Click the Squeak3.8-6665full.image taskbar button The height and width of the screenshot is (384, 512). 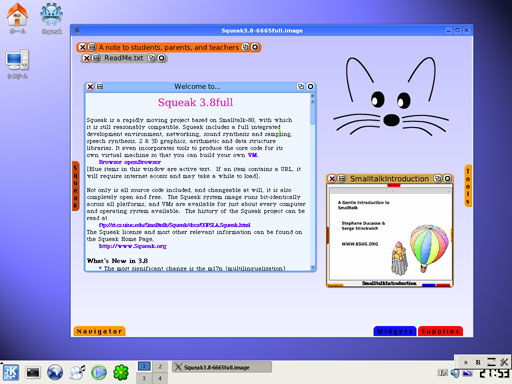click(x=222, y=367)
